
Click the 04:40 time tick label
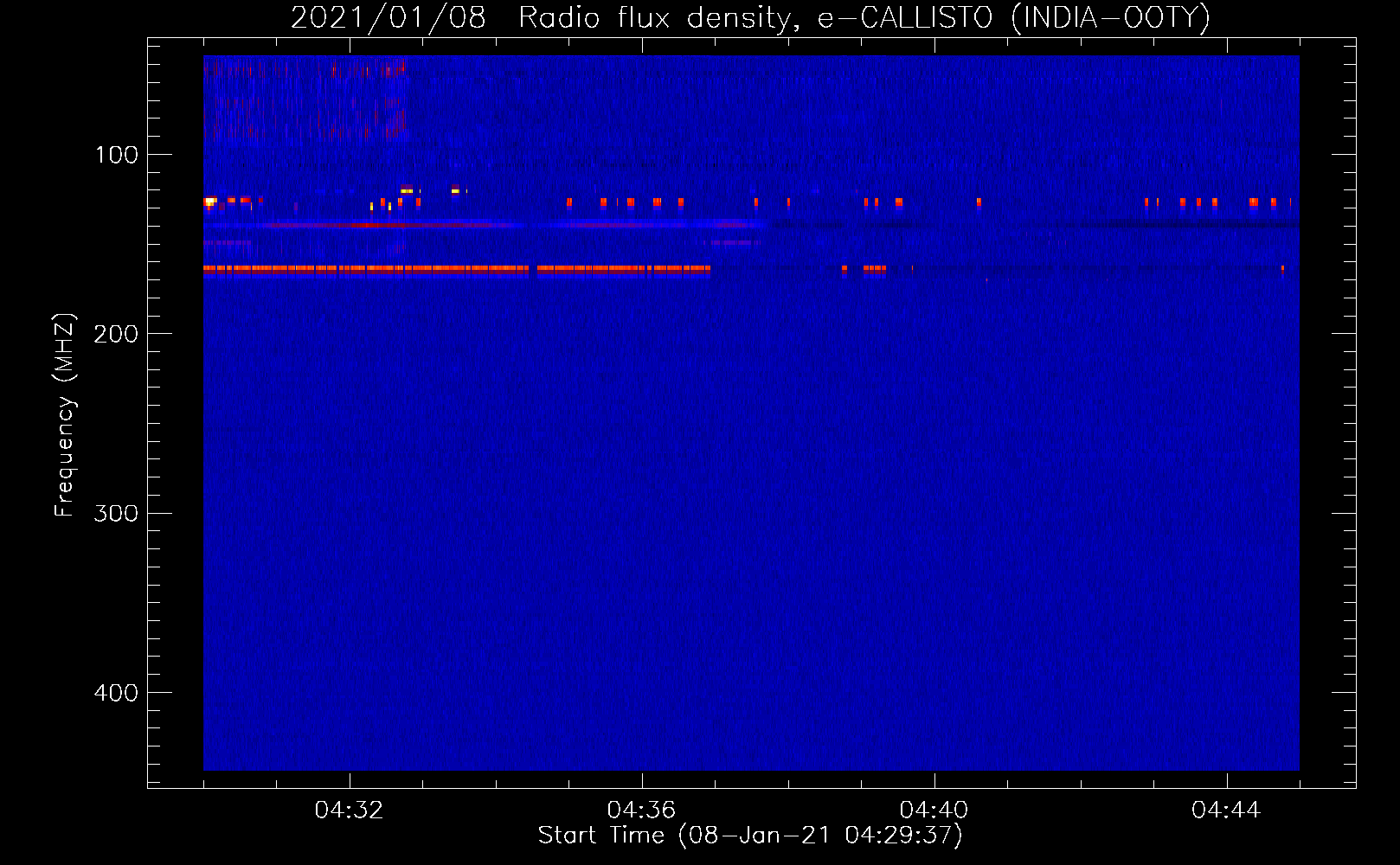pos(934,811)
